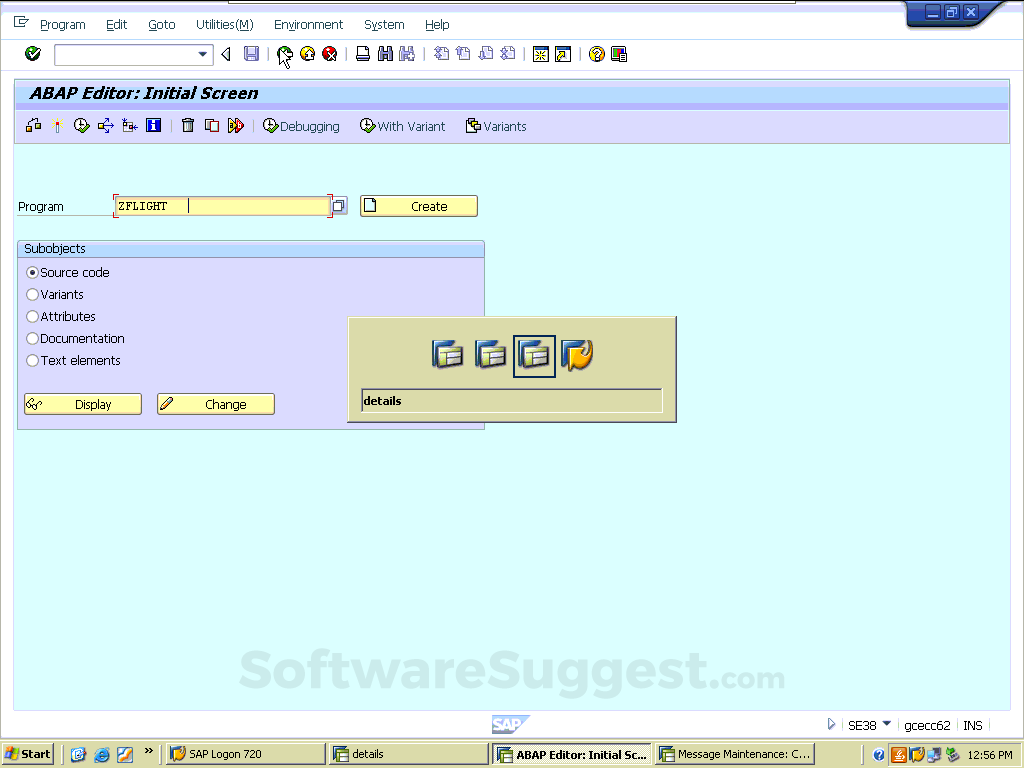Select the second window in switcher popup
The image size is (1024, 768).
click(491, 356)
